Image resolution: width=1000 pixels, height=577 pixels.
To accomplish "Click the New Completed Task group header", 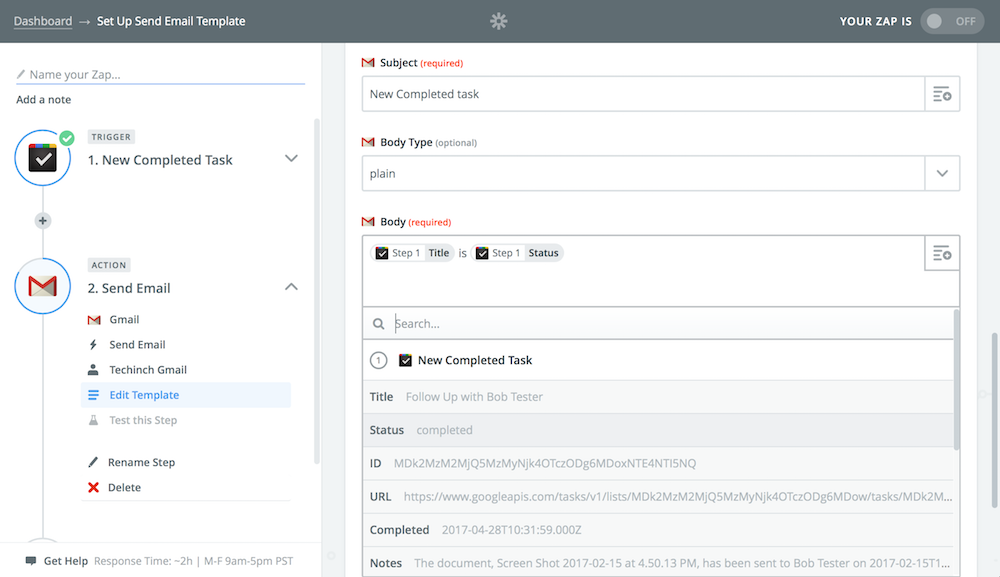I will [658, 360].
